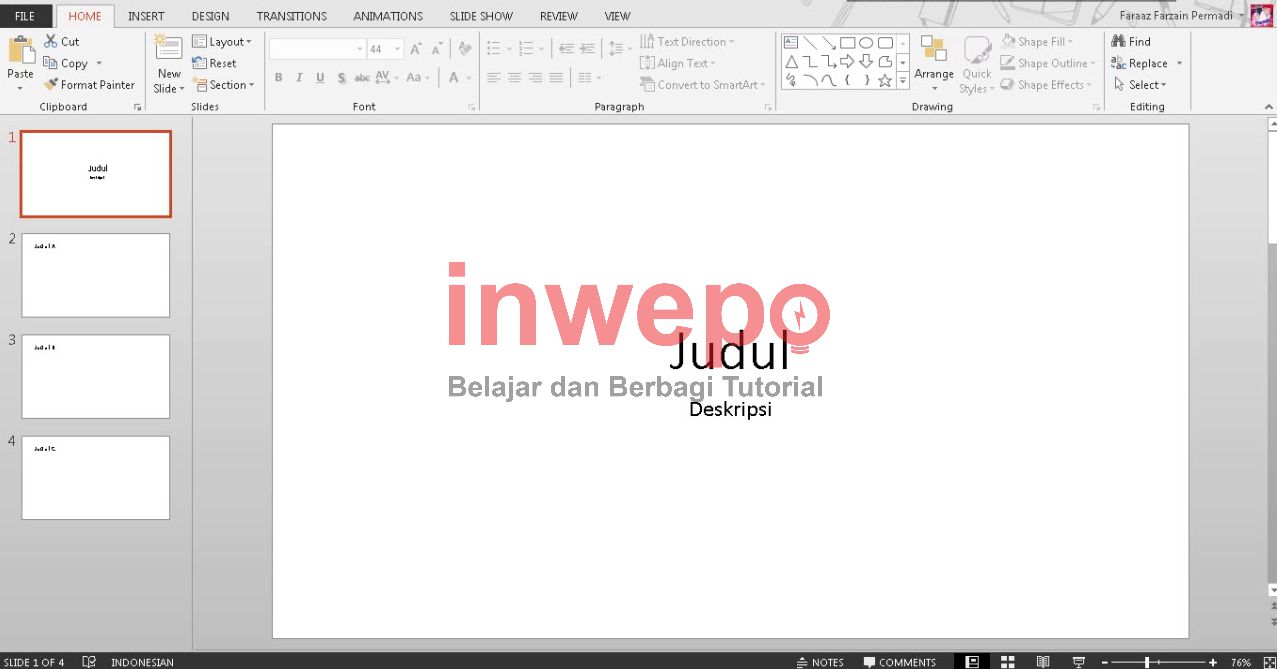Screen dimensions: 1277x669
Task: Click the Paste icon in Clipboard
Action: (20, 50)
